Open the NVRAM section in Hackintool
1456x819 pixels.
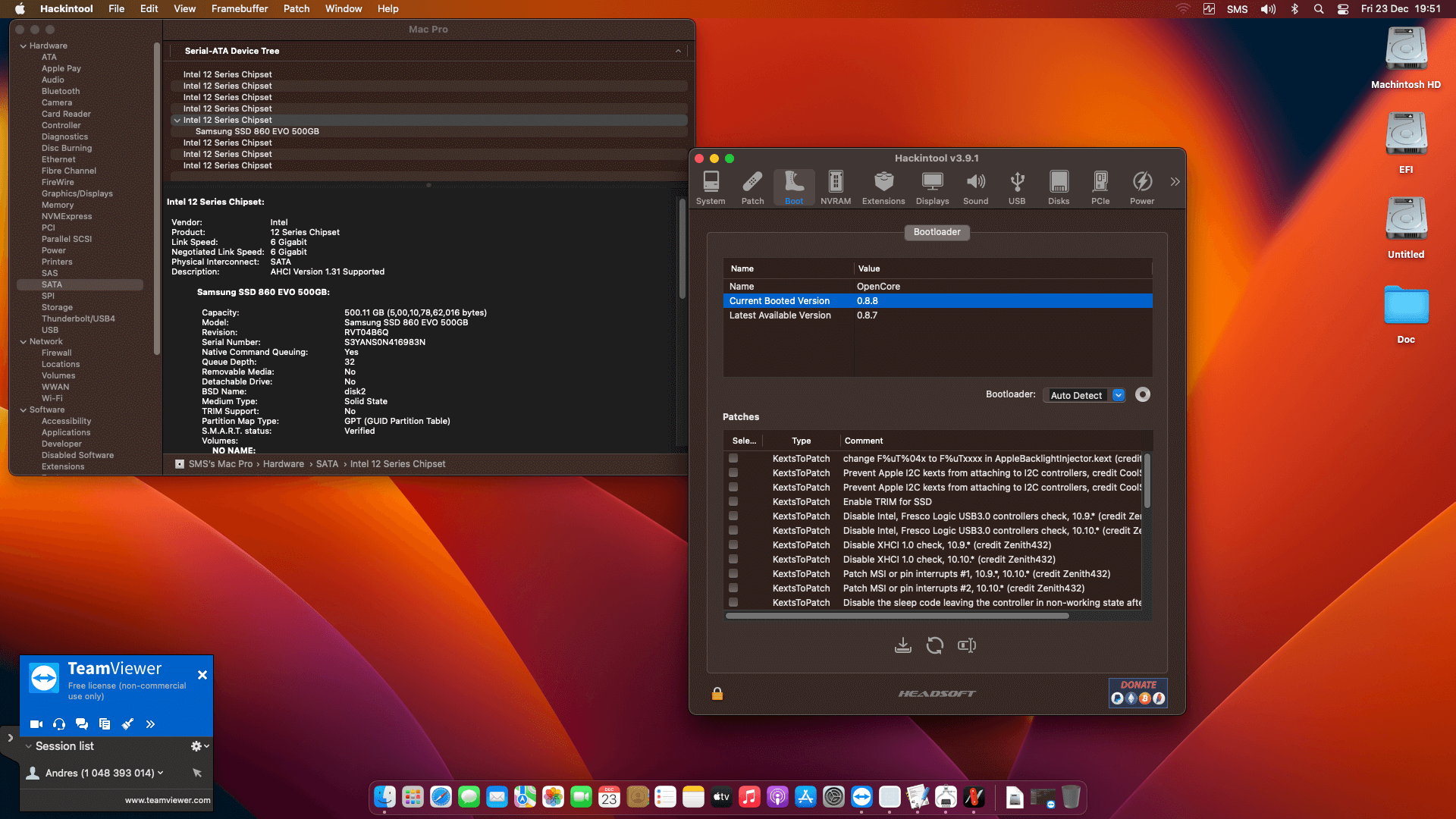836,188
